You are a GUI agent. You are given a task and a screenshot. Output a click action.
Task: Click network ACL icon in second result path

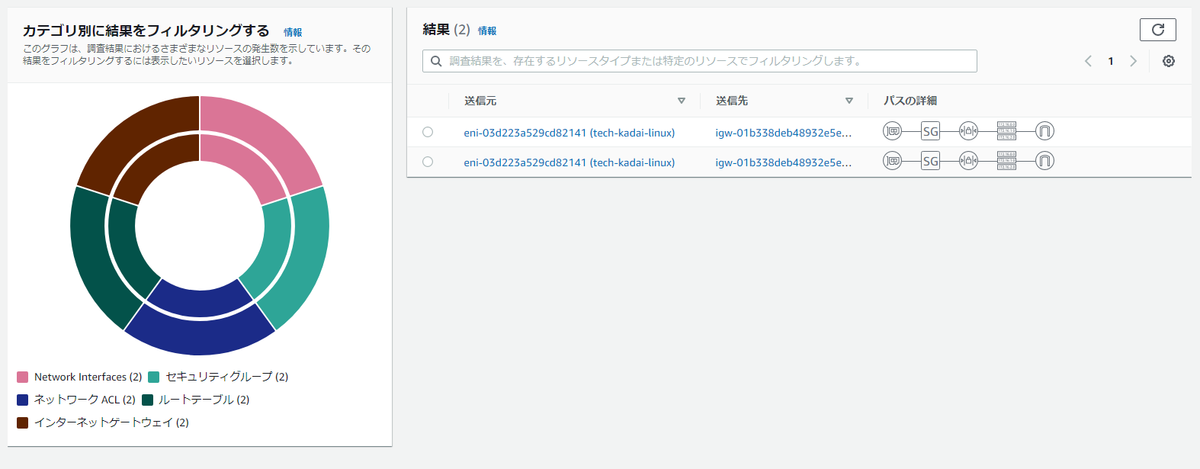click(x=968, y=161)
